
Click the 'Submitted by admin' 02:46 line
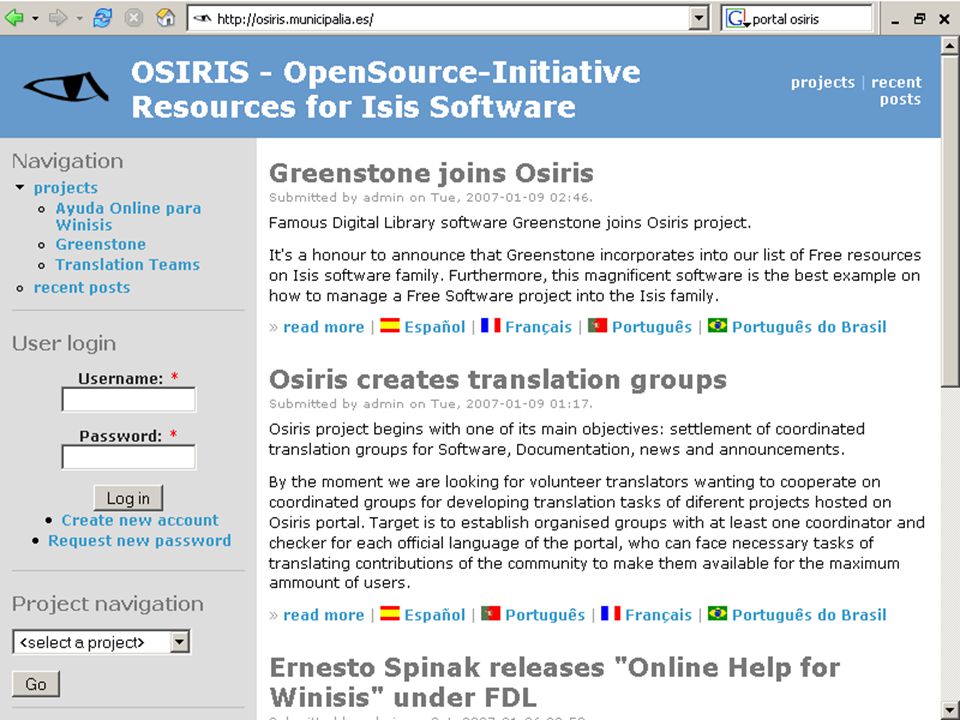point(430,197)
